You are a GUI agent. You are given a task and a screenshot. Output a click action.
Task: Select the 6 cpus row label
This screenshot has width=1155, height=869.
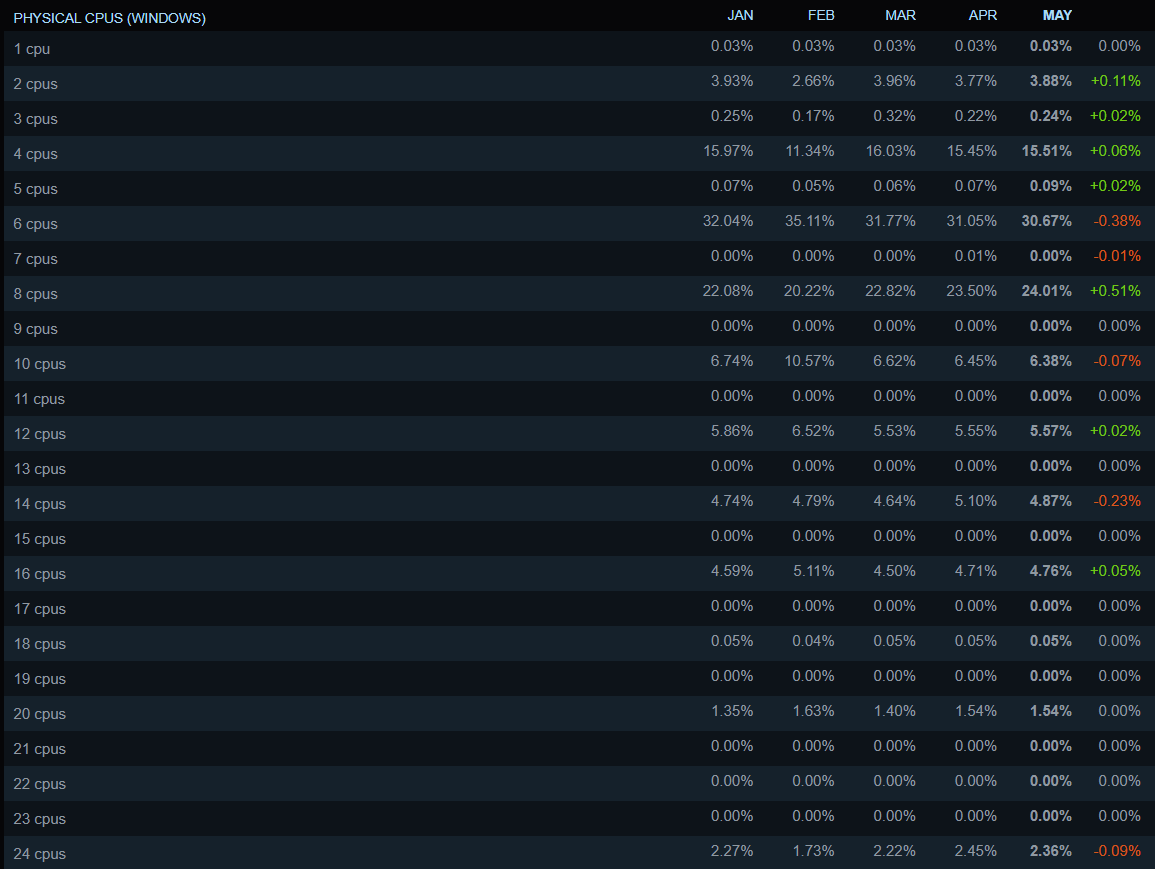36,224
